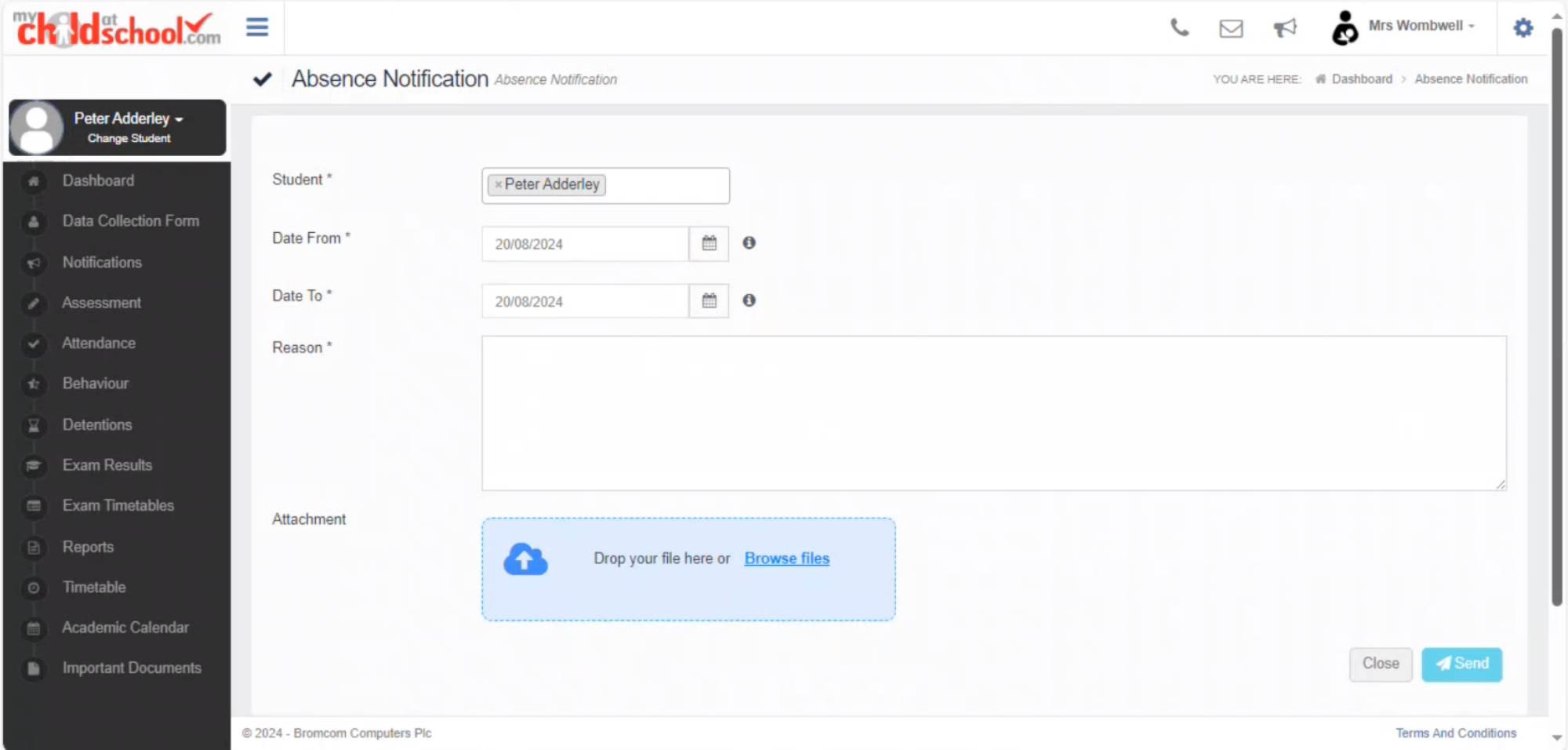This screenshot has width=1568, height=750.
Task: Open the Browse files link
Action: 786,558
